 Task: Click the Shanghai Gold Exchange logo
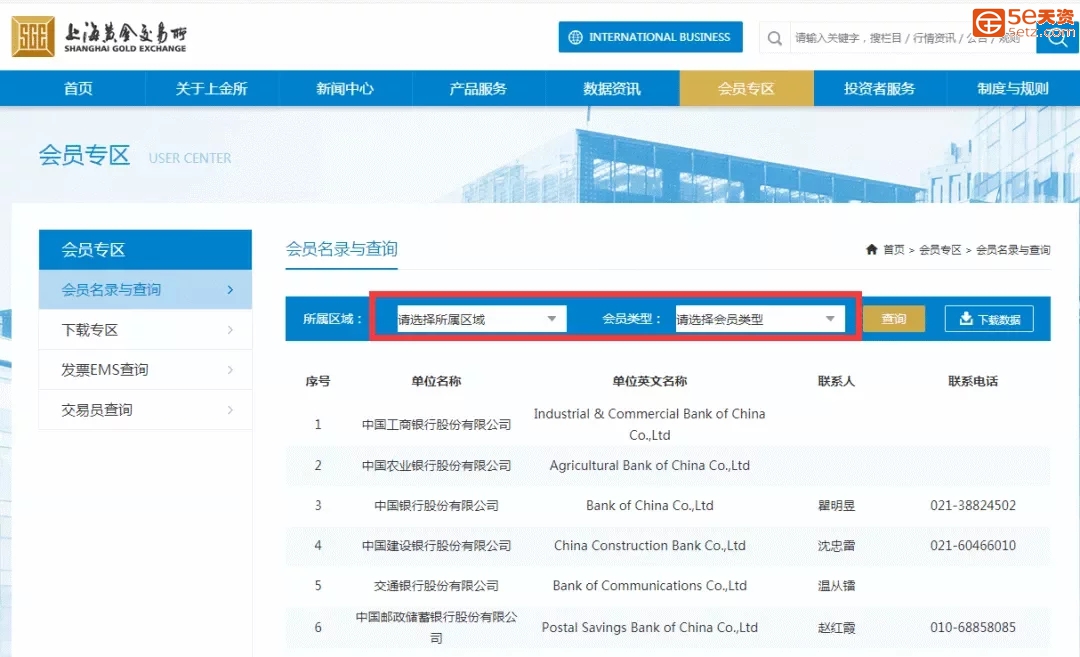(99, 36)
